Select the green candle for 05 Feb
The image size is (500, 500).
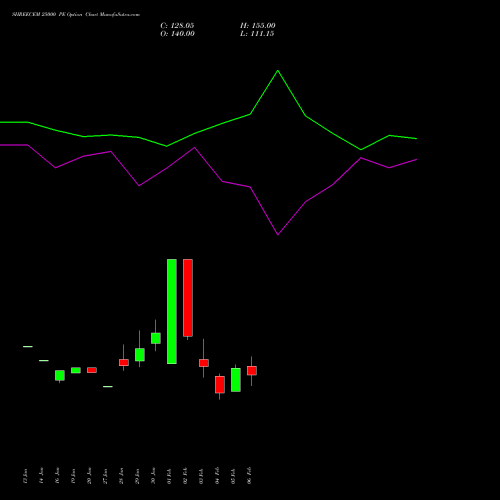[x=236, y=380]
